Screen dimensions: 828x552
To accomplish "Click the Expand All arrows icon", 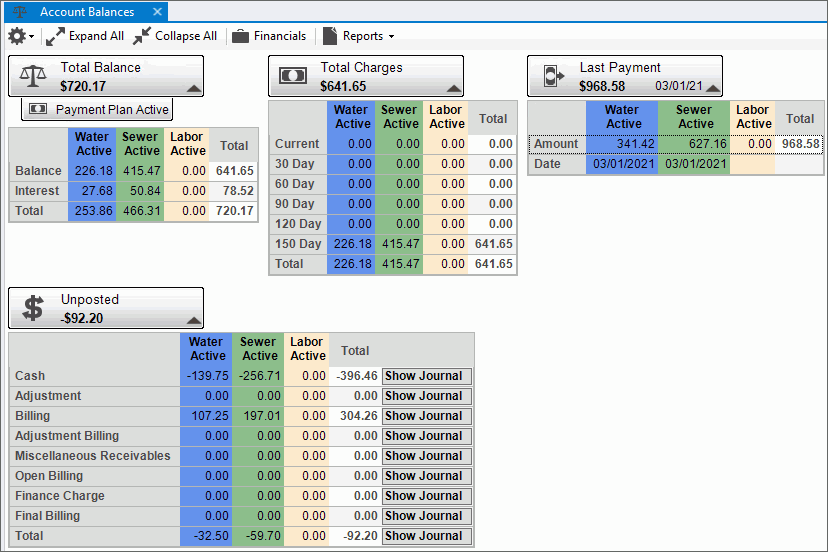I will (x=55, y=36).
